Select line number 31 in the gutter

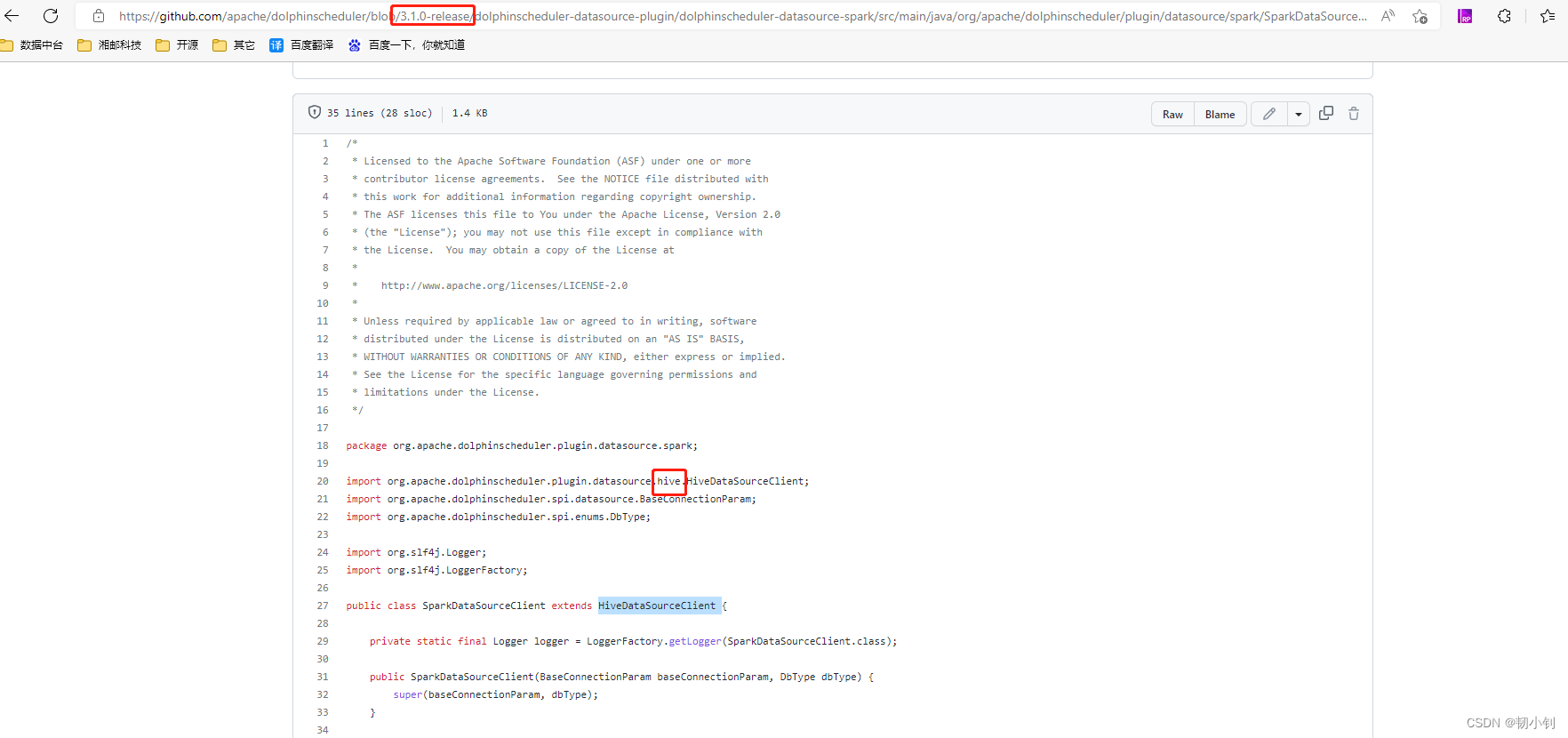pos(323,677)
